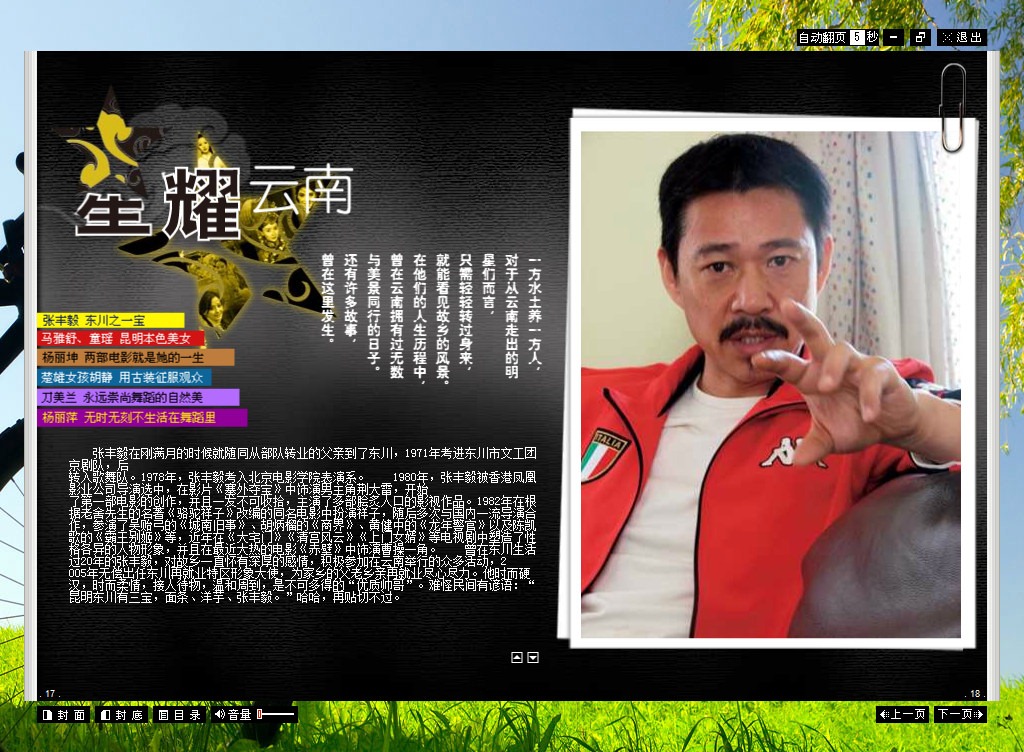The height and width of the screenshot is (752, 1024).
Task: Open the 封面 cover page button
Action: pyautogui.click(x=64, y=715)
